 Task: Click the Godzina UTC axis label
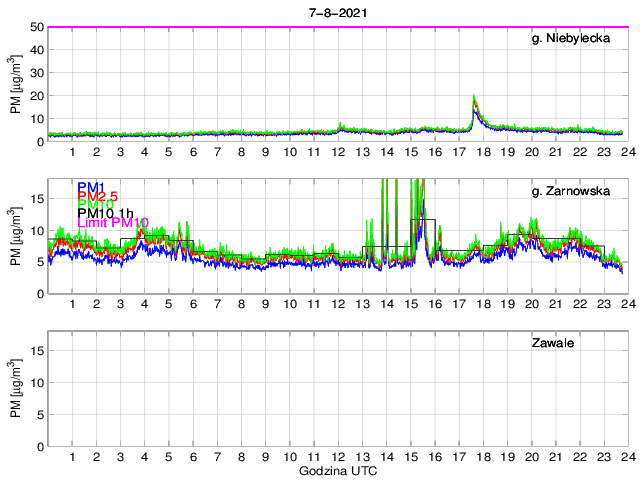(x=336, y=470)
